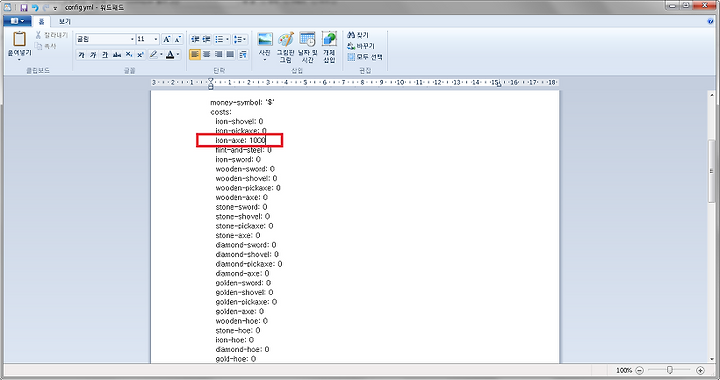The image size is (720, 380).
Task: Toggle Bold formatting
Action: tap(81, 55)
